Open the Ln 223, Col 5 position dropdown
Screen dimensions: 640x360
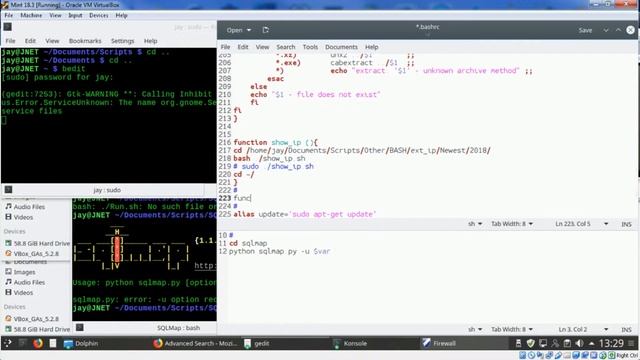click(x=581, y=224)
